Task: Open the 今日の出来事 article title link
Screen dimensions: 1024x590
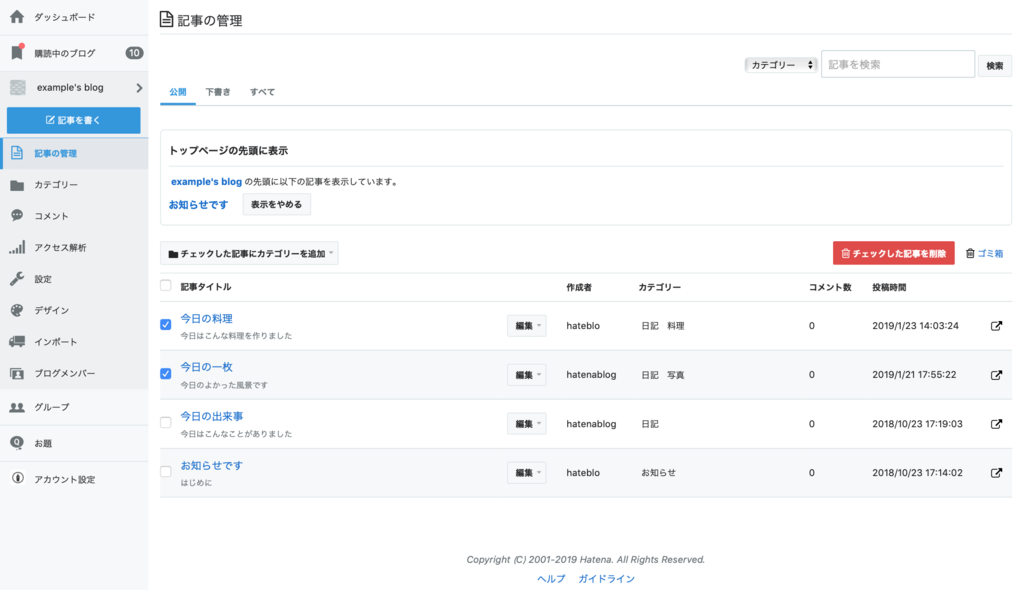Action: pos(212,416)
